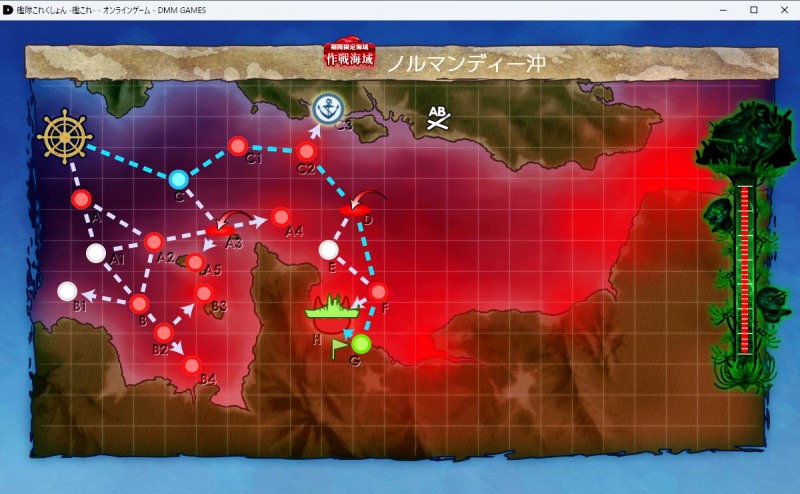Select the white node E

329,250
